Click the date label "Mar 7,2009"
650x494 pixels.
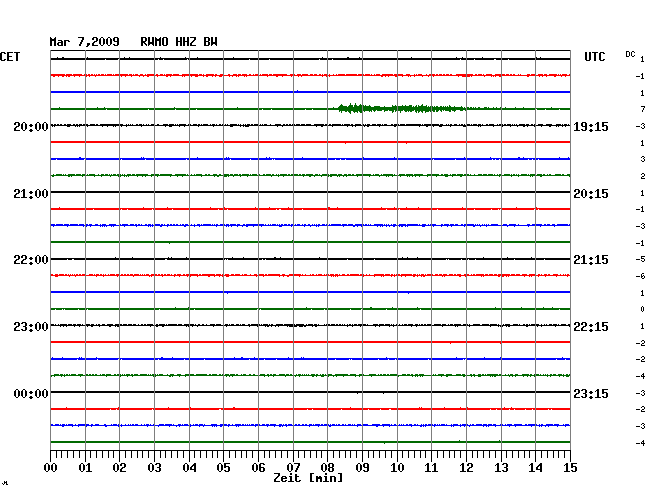84,42
